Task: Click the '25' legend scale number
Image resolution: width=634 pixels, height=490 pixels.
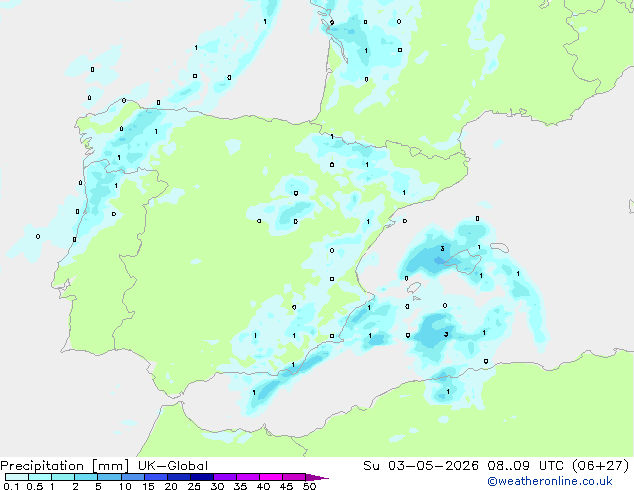Action: pos(194,486)
